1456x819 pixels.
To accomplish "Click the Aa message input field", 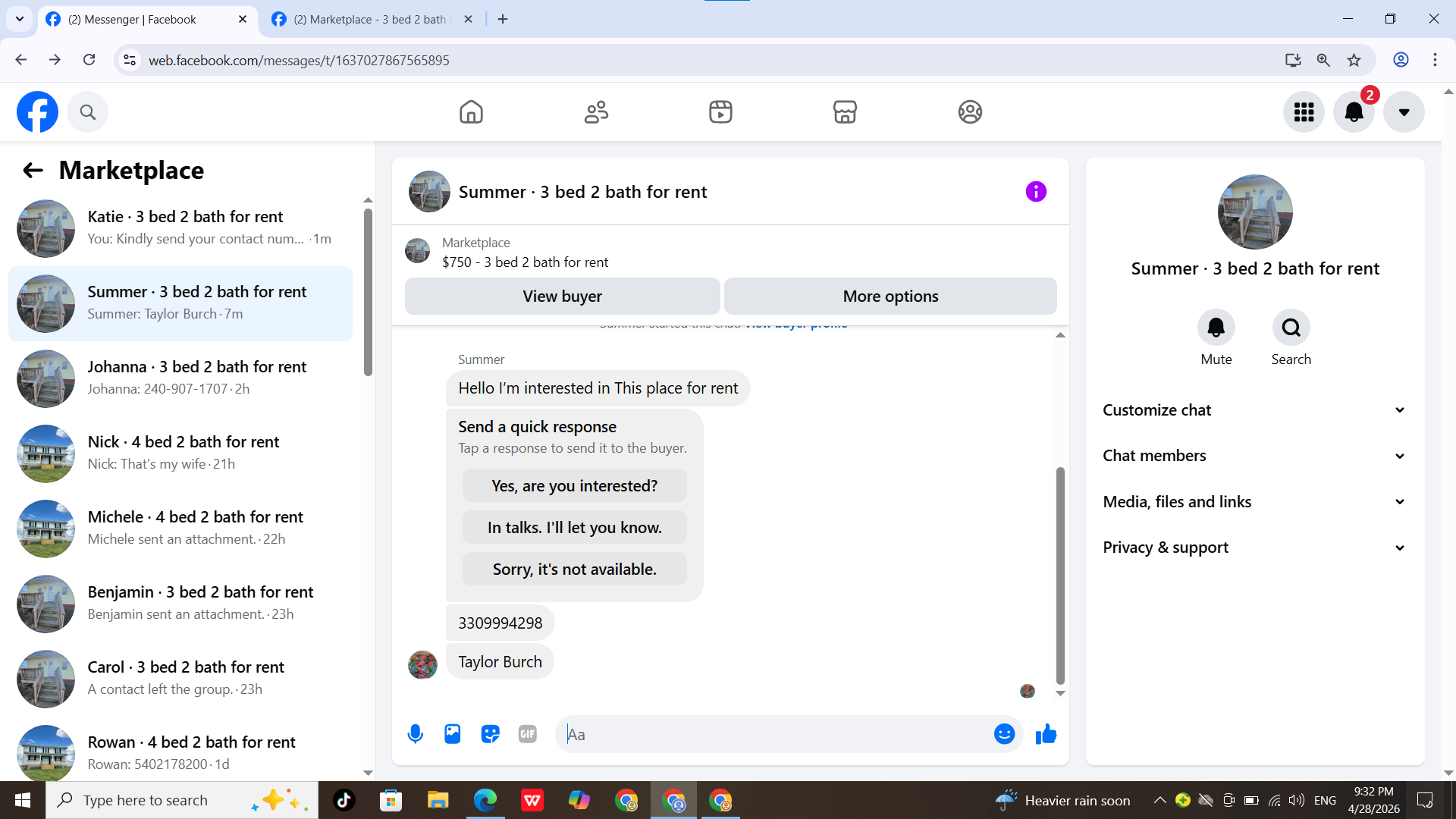I will coord(773,734).
